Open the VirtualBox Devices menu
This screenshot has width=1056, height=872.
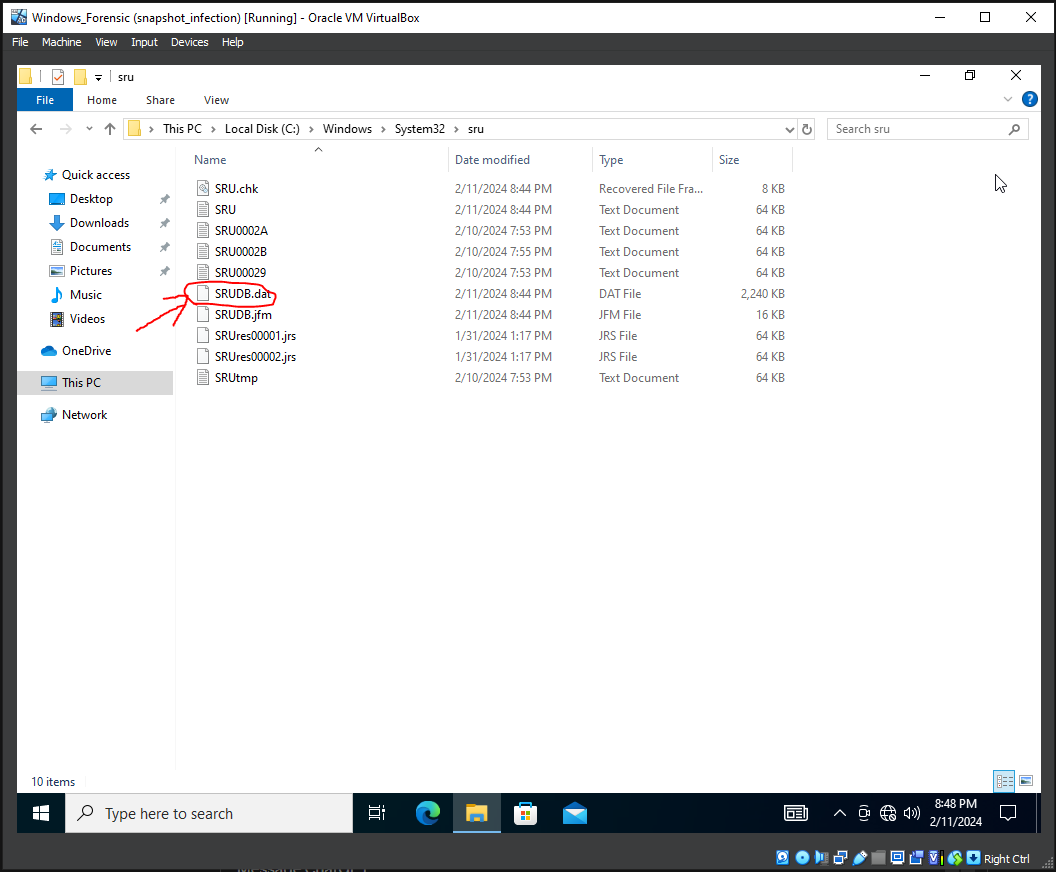click(x=189, y=42)
